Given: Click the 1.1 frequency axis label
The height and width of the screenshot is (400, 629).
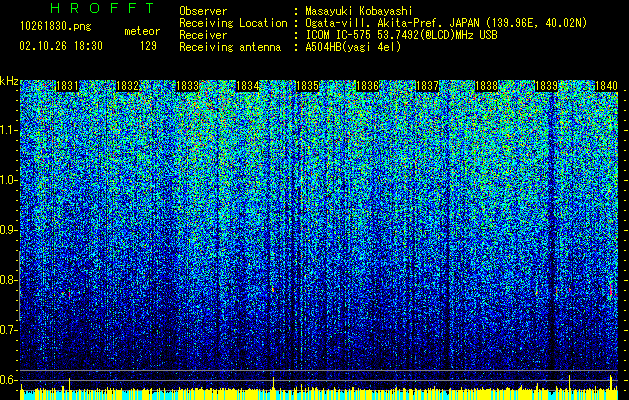Looking at the screenshot, I should tap(9, 130).
